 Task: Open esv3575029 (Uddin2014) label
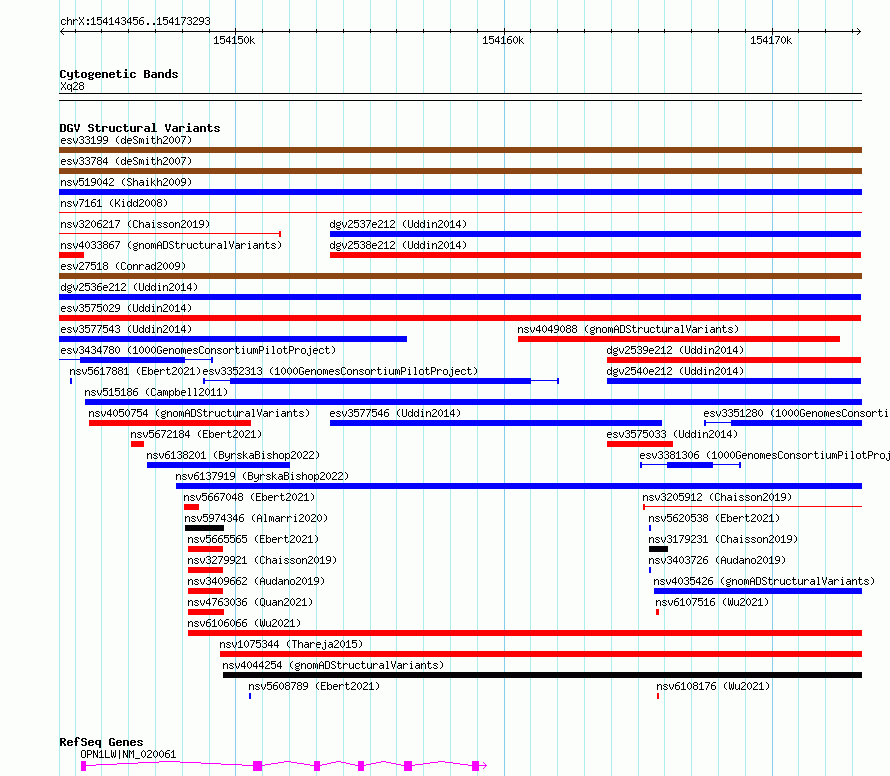coord(126,308)
